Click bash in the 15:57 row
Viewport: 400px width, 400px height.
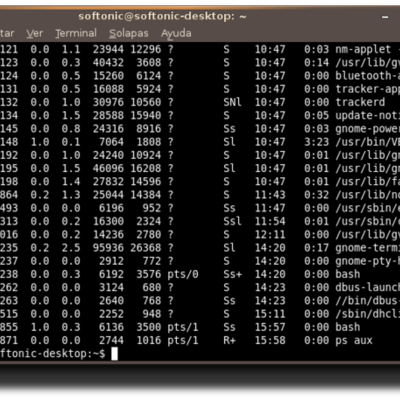(348, 327)
